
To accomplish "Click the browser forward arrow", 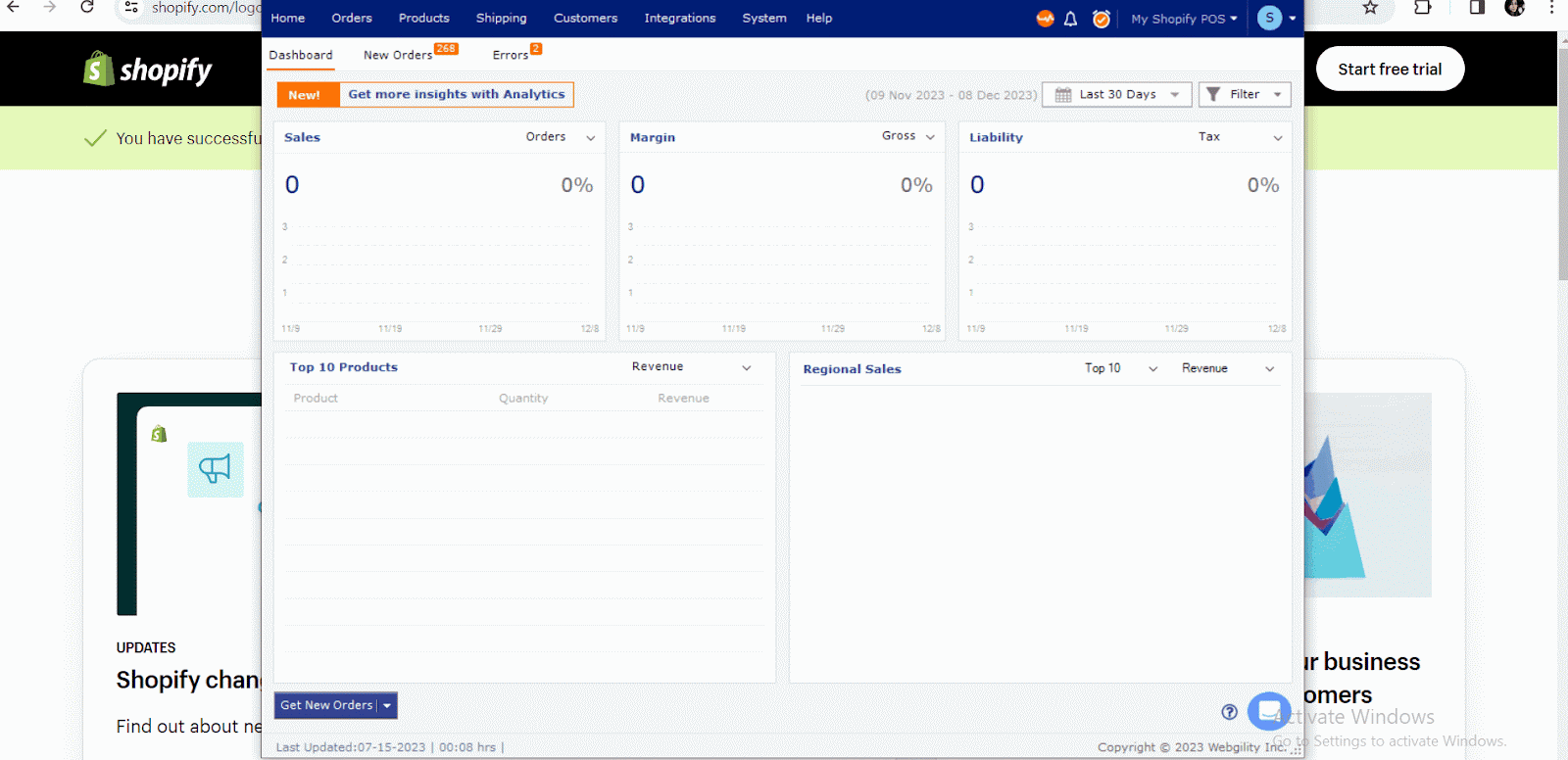I will (x=49, y=8).
